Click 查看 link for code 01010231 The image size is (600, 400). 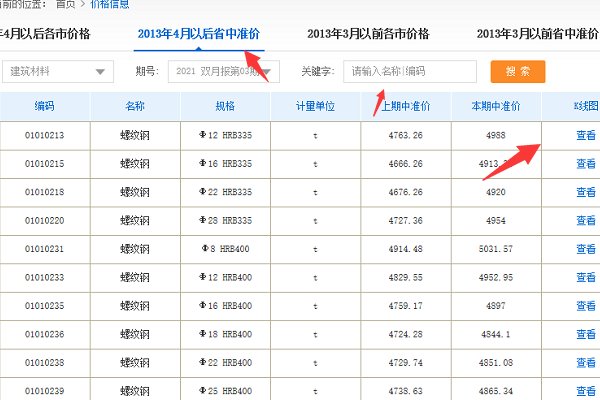(586, 249)
